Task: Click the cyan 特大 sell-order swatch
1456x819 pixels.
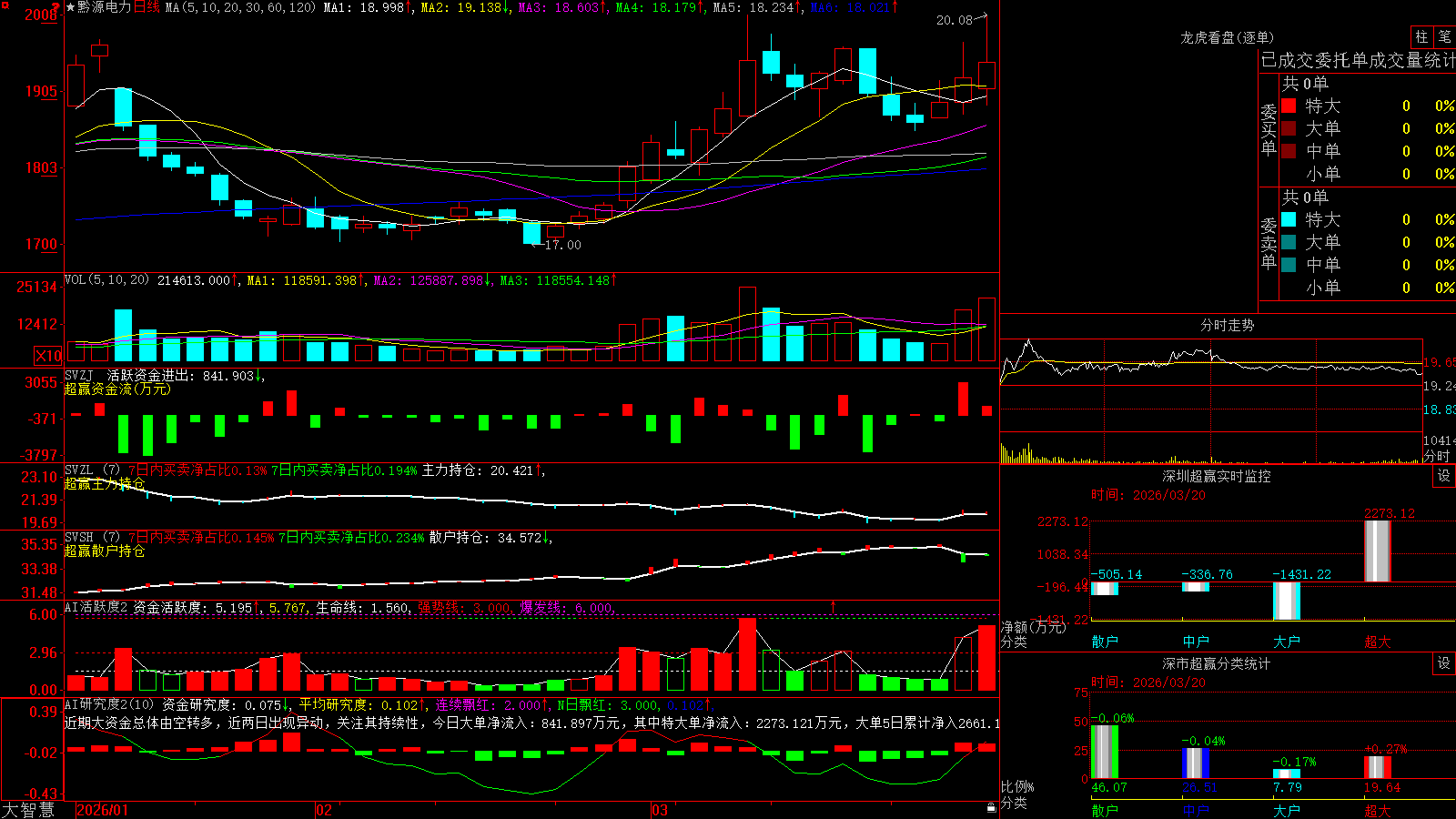Action: tap(1289, 219)
